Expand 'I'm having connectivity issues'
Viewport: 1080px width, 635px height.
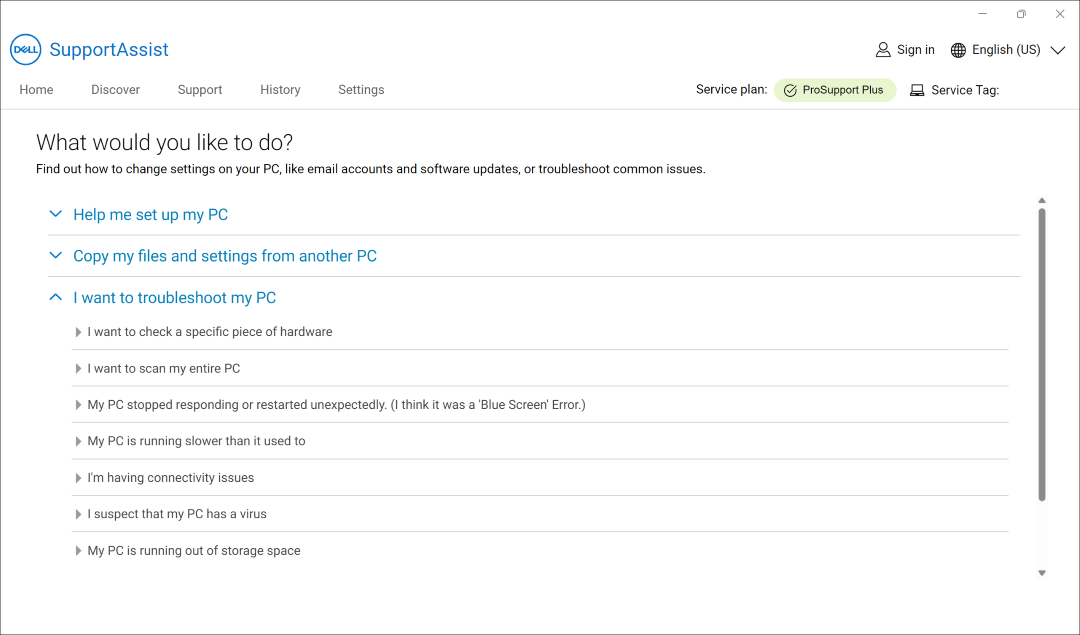[x=170, y=477]
